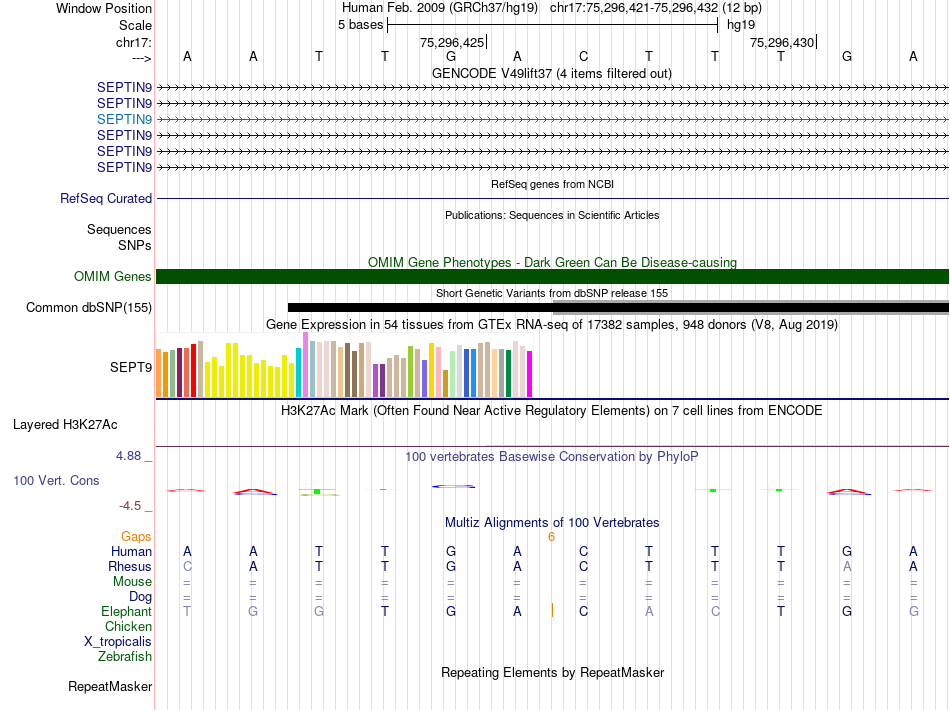This screenshot has height=710, width=950.
Task: Click the SEPT9 GTEx expression bar chart
Action: pyautogui.click(x=344, y=365)
